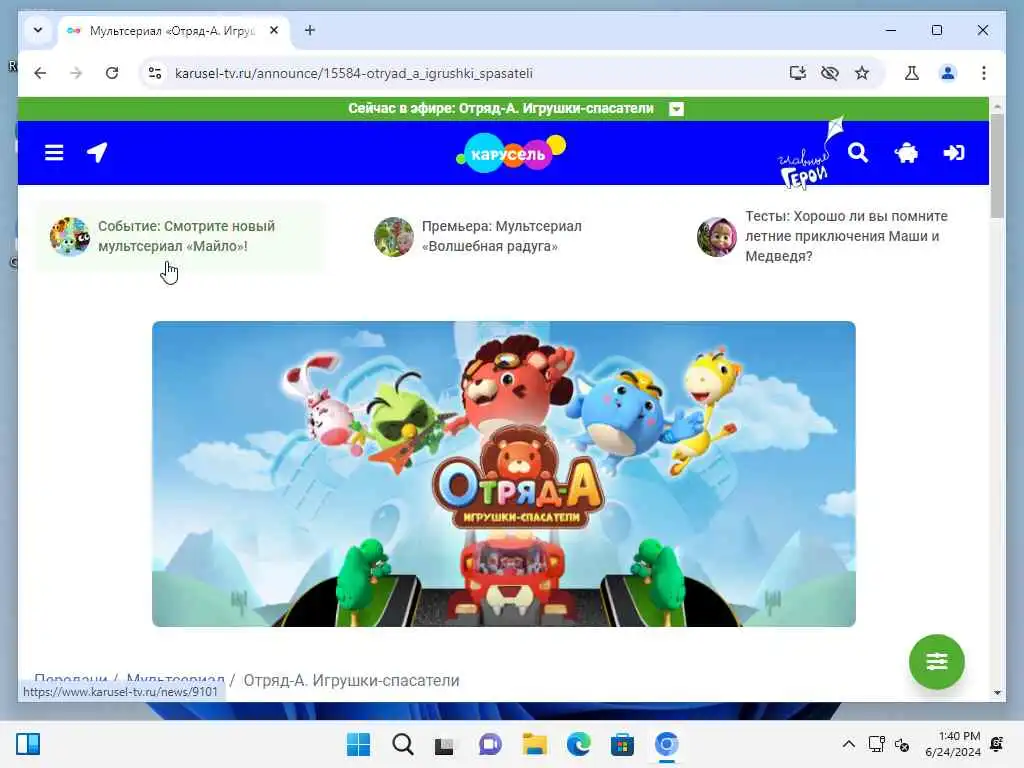Open Task View on the taskbar
This screenshot has width=1024, height=768.
tap(444, 745)
